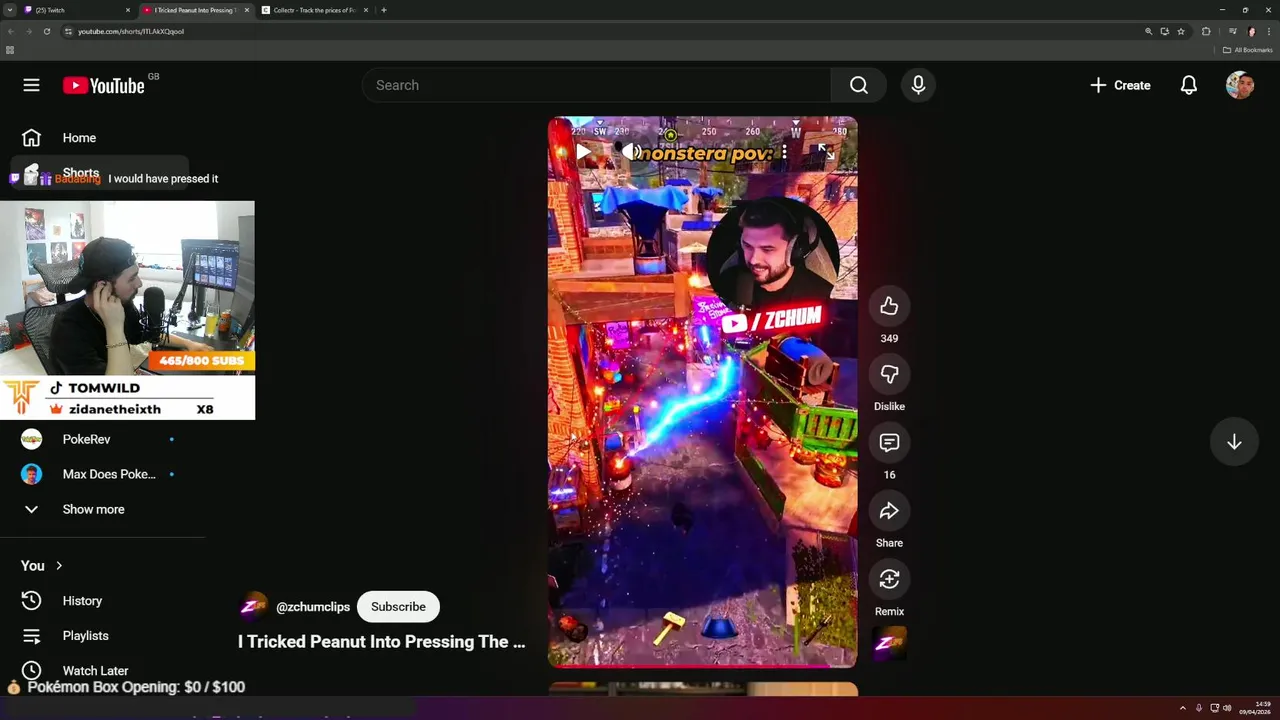This screenshot has width=1280, height=720.
Task: Expand the You section chevron
Action: pyautogui.click(x=59, y=566)
